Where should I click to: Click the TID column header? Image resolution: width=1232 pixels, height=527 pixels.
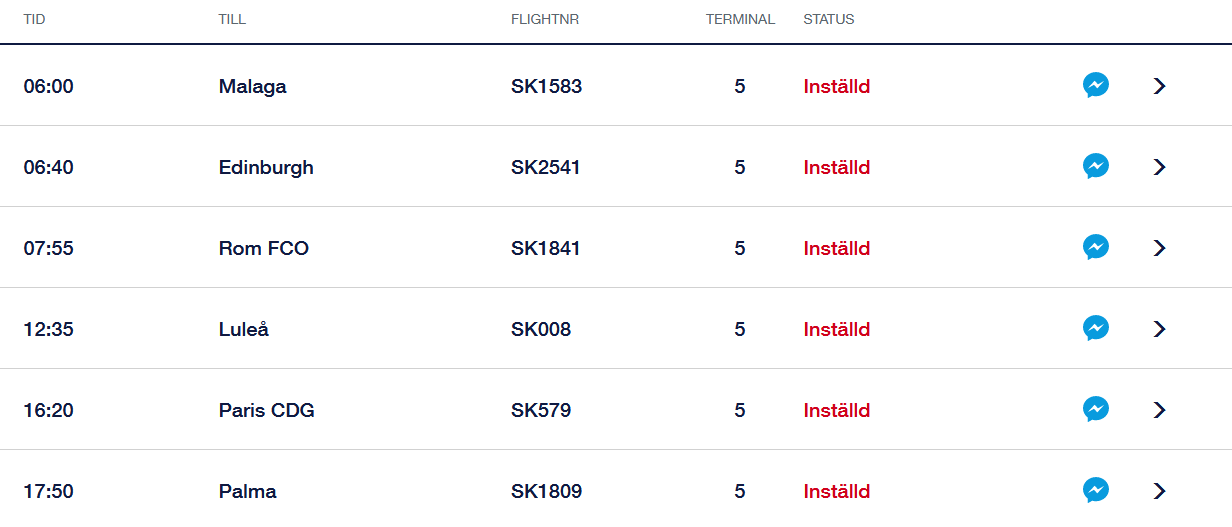tap(35, 19)
